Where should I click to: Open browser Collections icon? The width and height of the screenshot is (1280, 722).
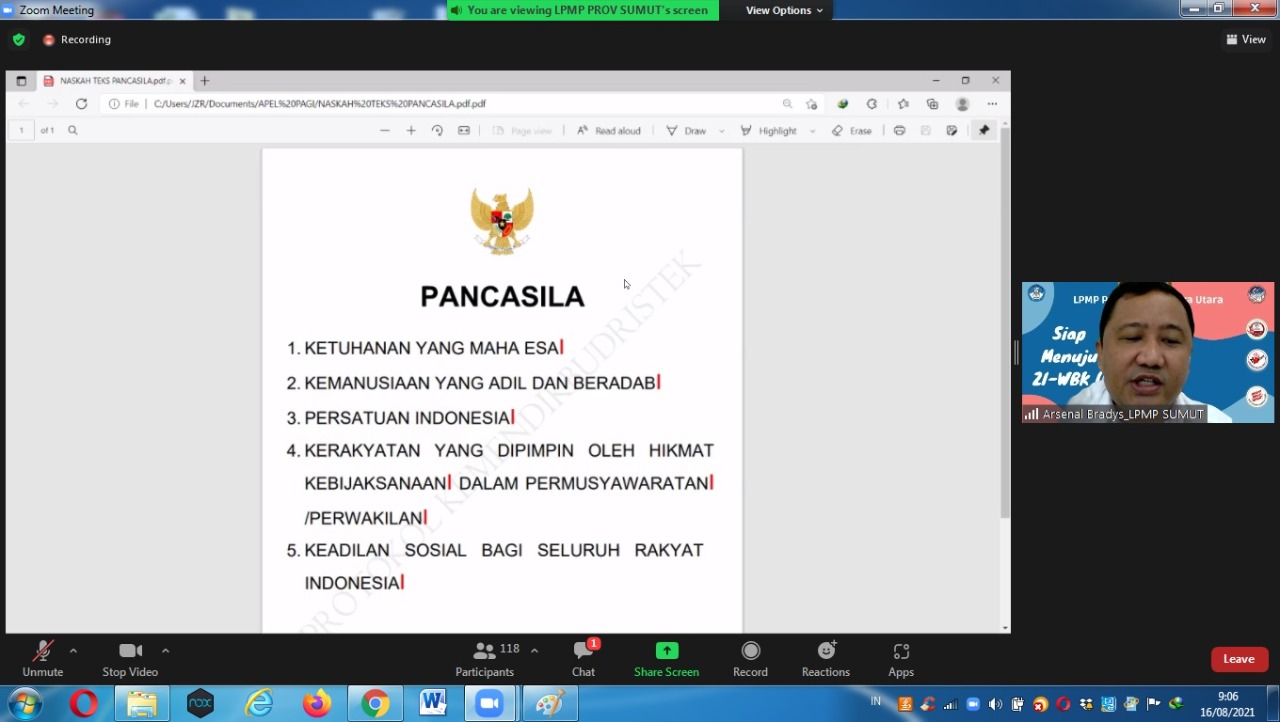pyautogui.click(x=932, y=104)
